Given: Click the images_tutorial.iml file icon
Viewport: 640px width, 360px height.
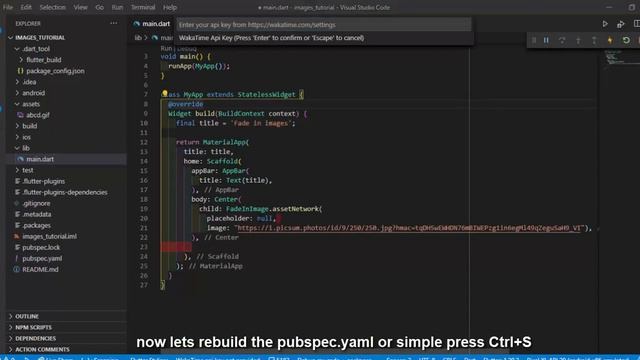Looking at the screenshot, I should coord(17,236).
